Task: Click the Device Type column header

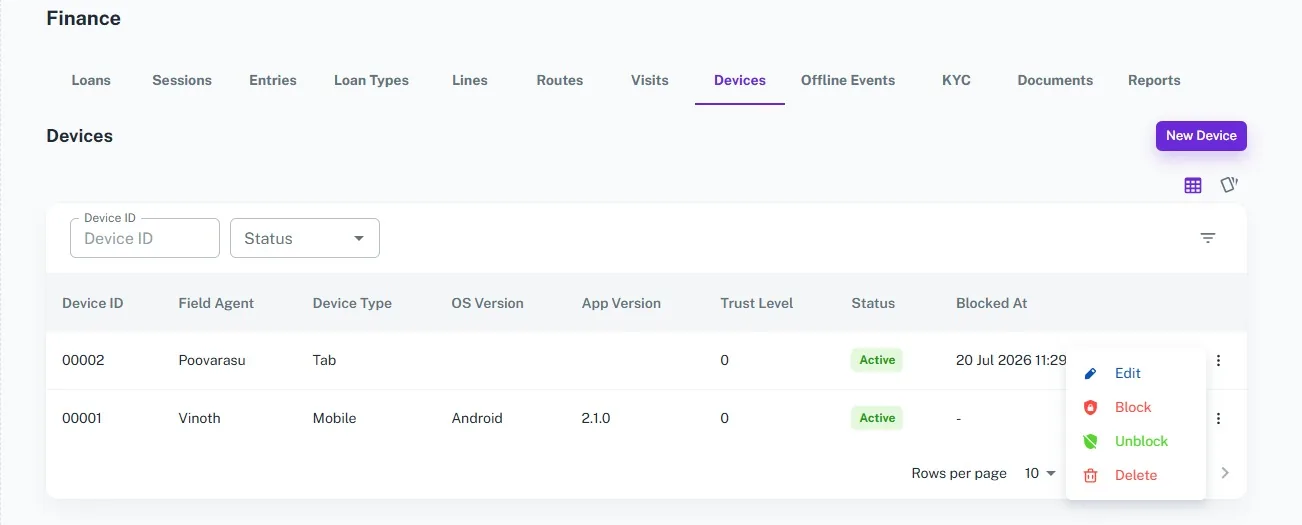Action: [x=352, y=303]
